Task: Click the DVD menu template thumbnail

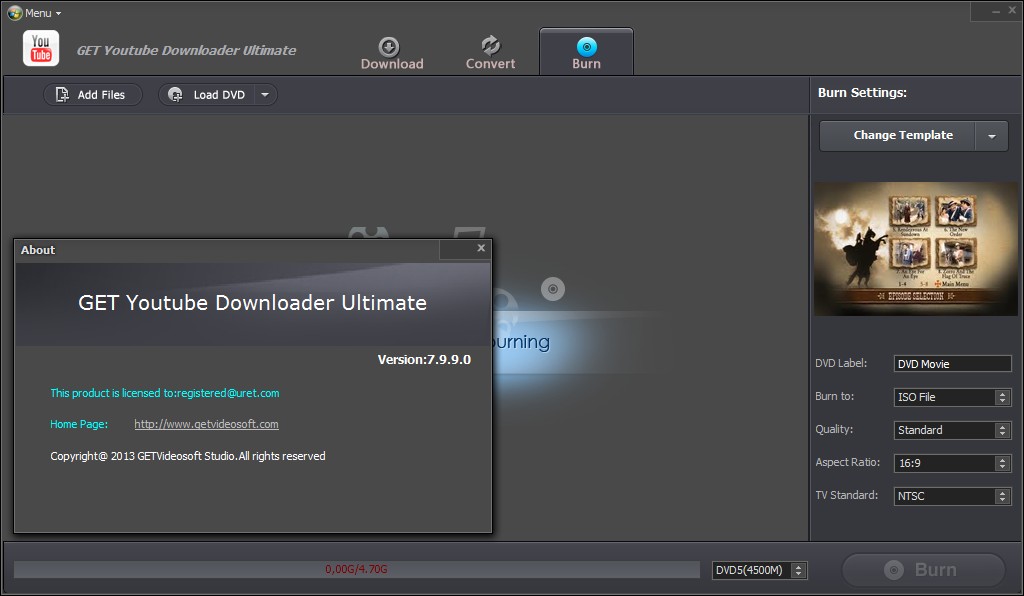Action: (915, 249)
